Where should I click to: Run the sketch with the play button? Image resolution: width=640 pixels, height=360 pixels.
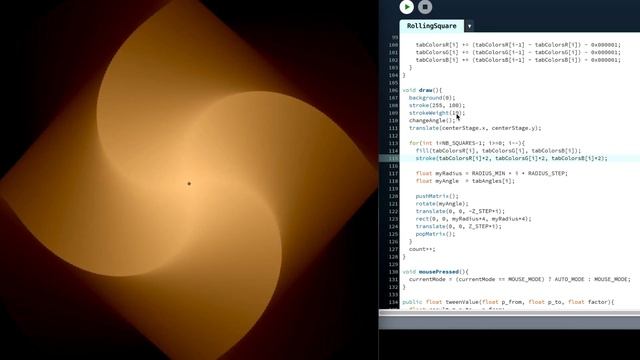[x=407, y=7]
